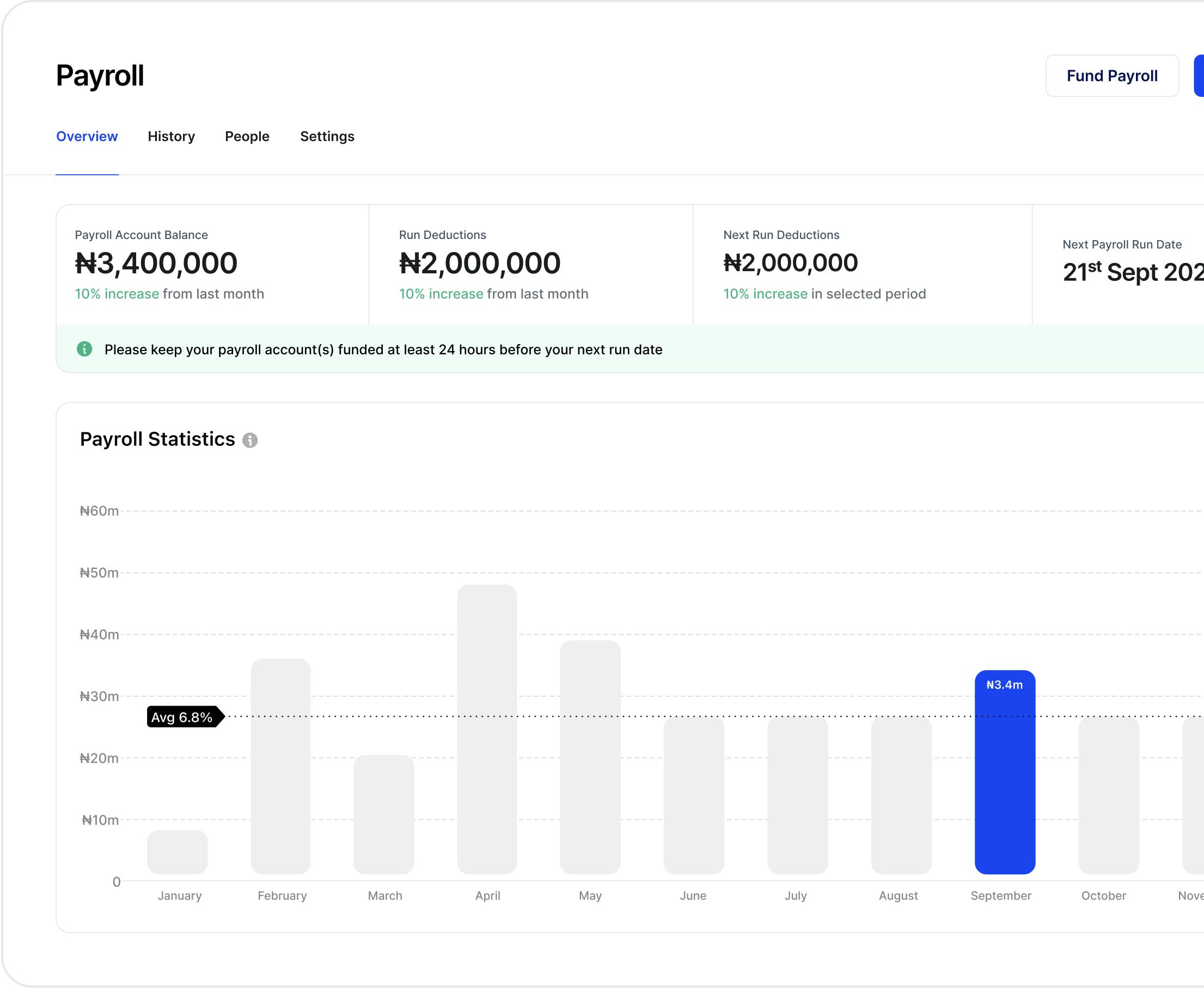Click the ₦20m axis label
The image size is (1204, 988).
click(99, 758)
